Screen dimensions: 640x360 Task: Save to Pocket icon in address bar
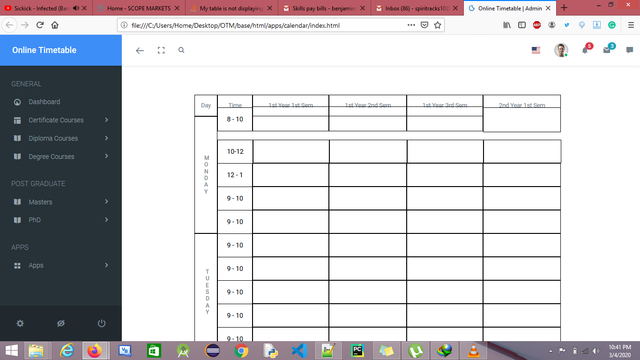click(424, 25)
